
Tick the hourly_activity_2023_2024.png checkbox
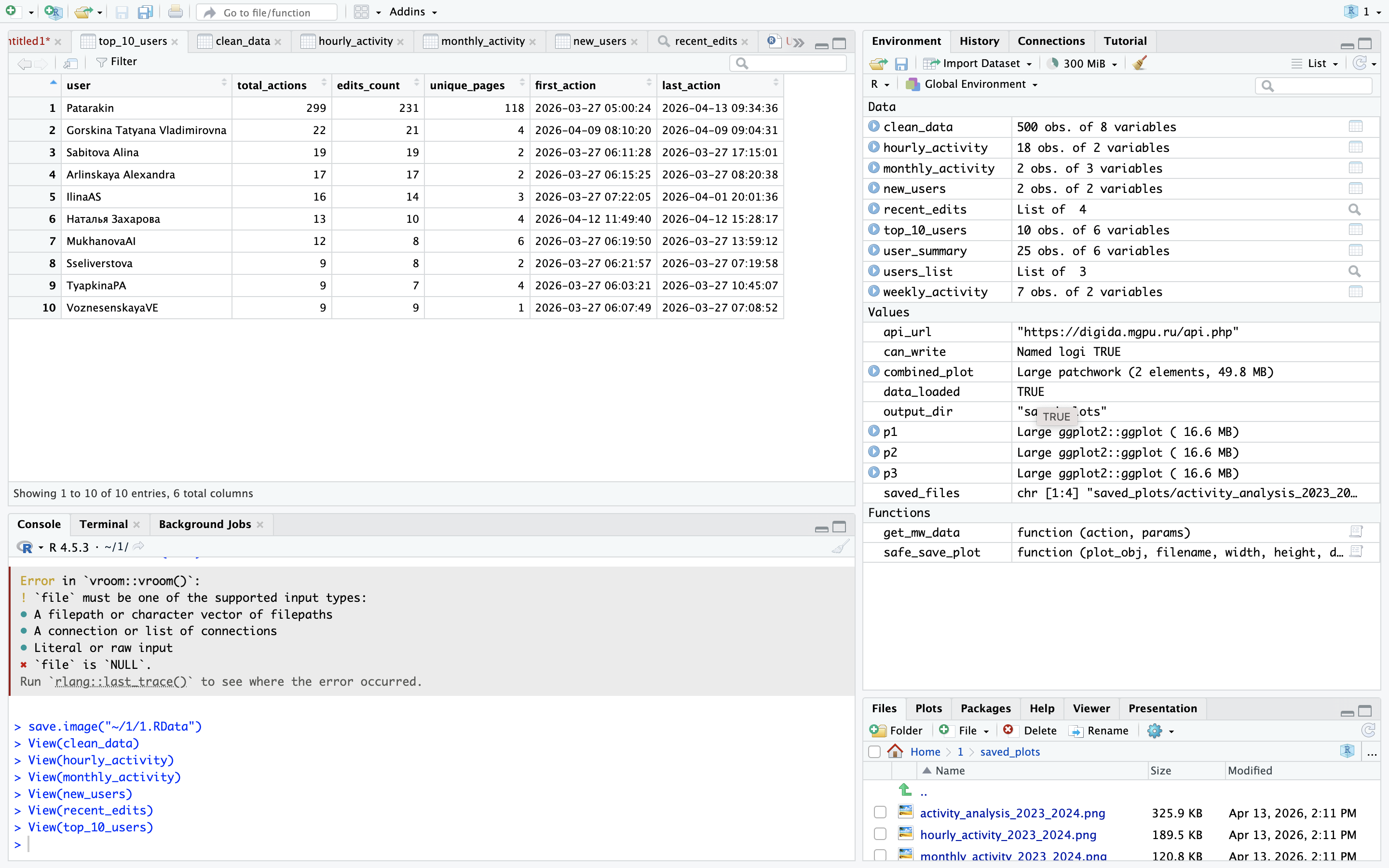(880, 834)
